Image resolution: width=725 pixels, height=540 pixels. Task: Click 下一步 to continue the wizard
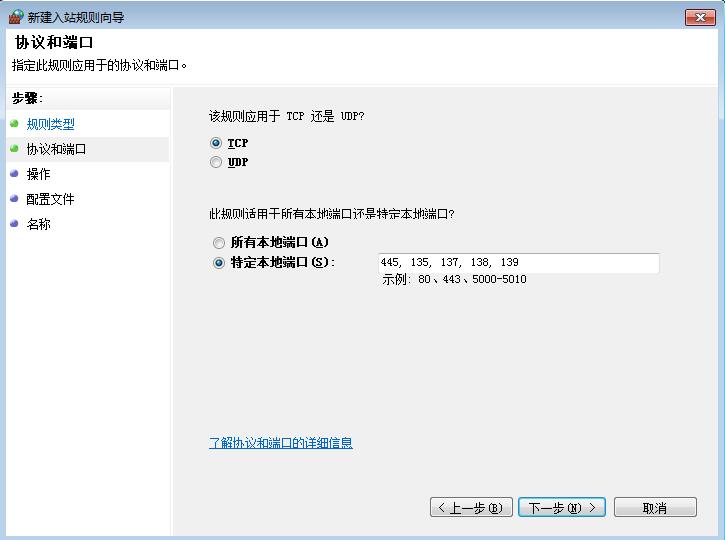tap(561, 508)
